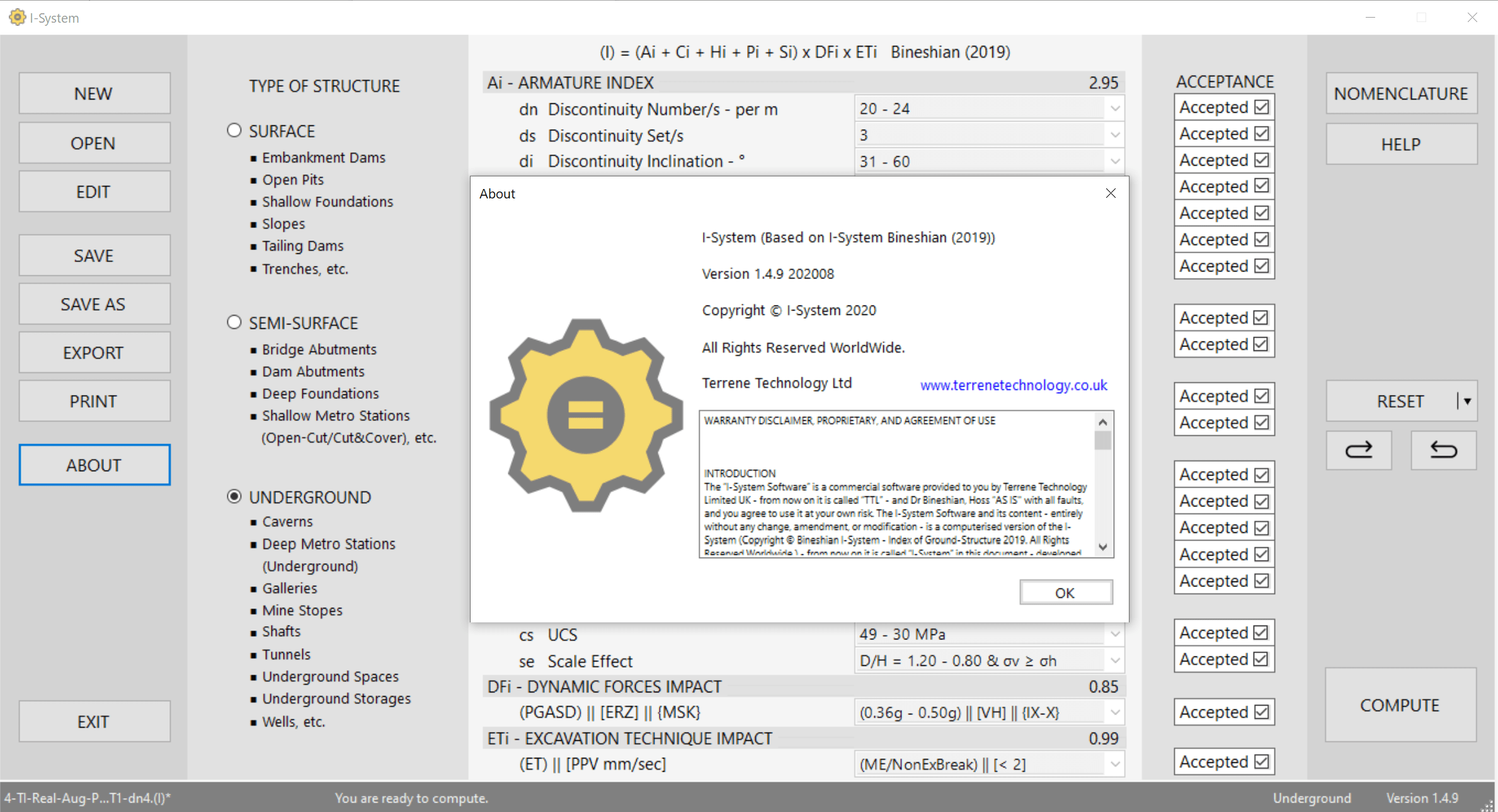
Task: Click the Ai - ARMATURE INDEX header
Action: [x=803, y=83]
